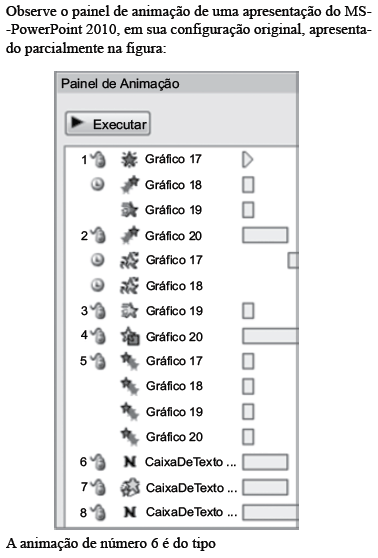Click the mouse trigger icon of animation 8
The height and width of the screenshot is (558, 378).
[x=98, y=512]
